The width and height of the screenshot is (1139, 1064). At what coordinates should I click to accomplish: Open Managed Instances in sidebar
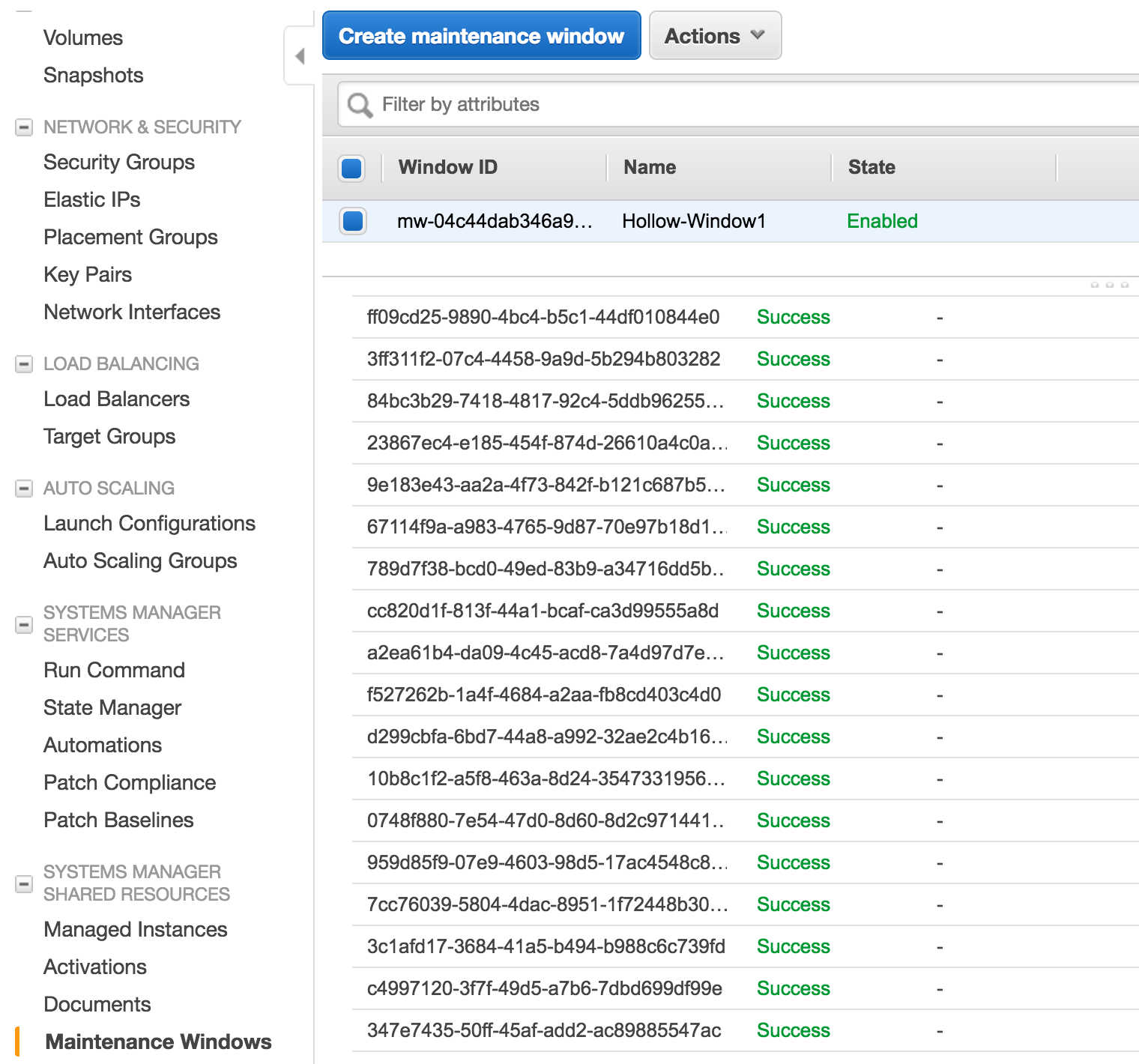point(135,929)
